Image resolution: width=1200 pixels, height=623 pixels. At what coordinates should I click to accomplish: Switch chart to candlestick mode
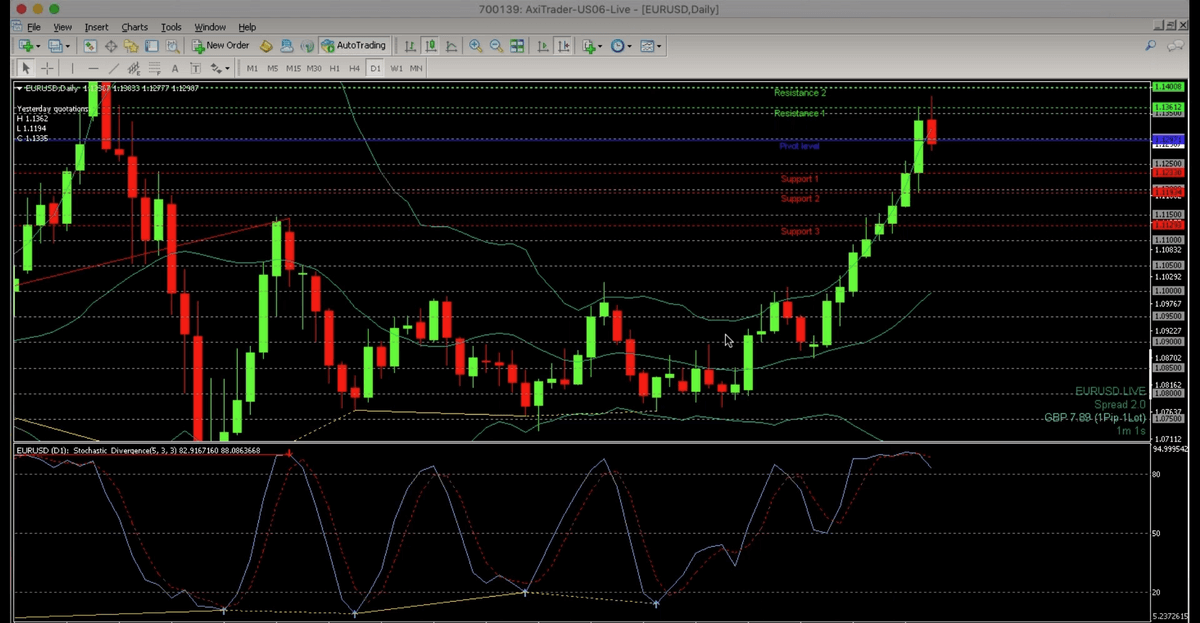430,46
